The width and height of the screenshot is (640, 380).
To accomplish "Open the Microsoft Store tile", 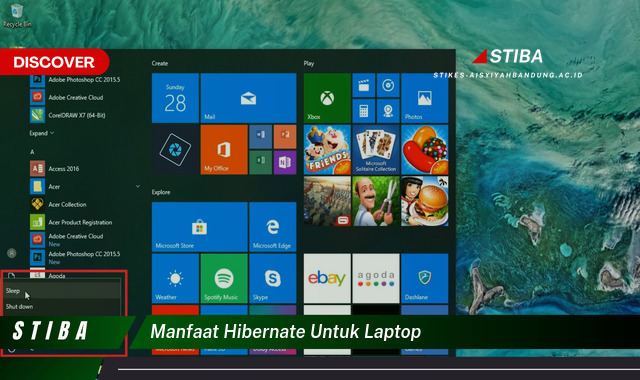I will point(200,227).
